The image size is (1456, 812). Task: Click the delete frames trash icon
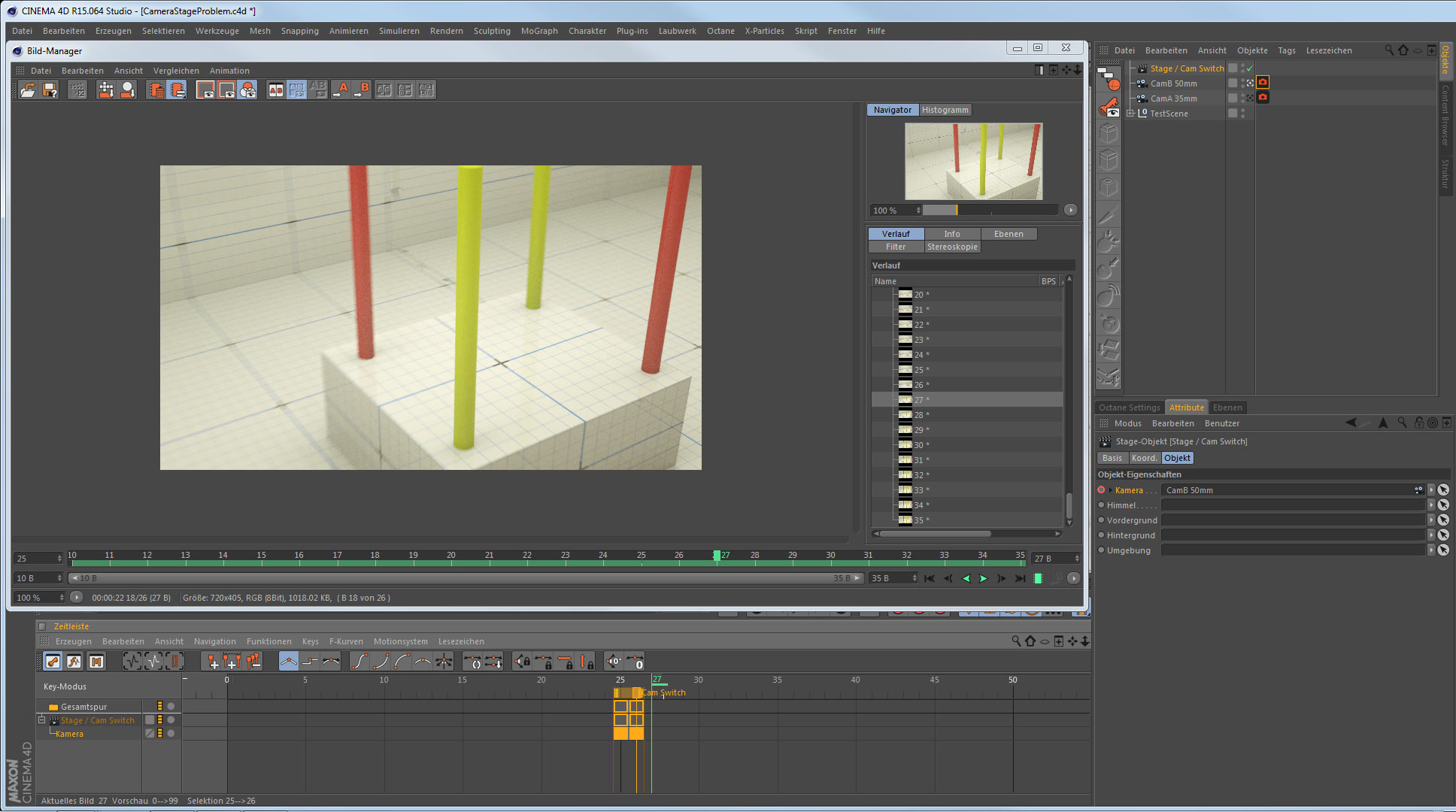pyautogui.click(x=156, y=90)
